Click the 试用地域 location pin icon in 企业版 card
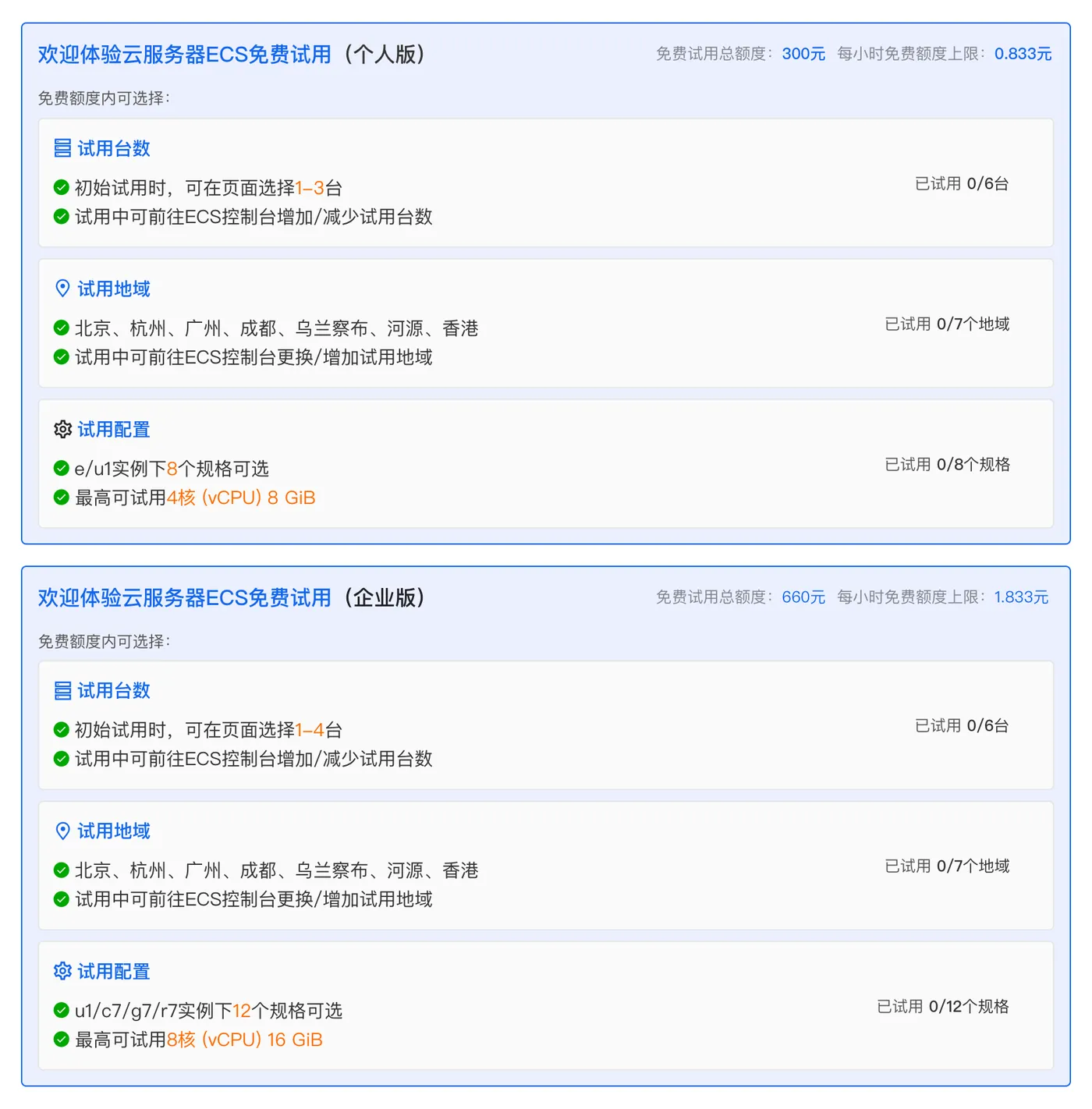 (x=62, y=831)
